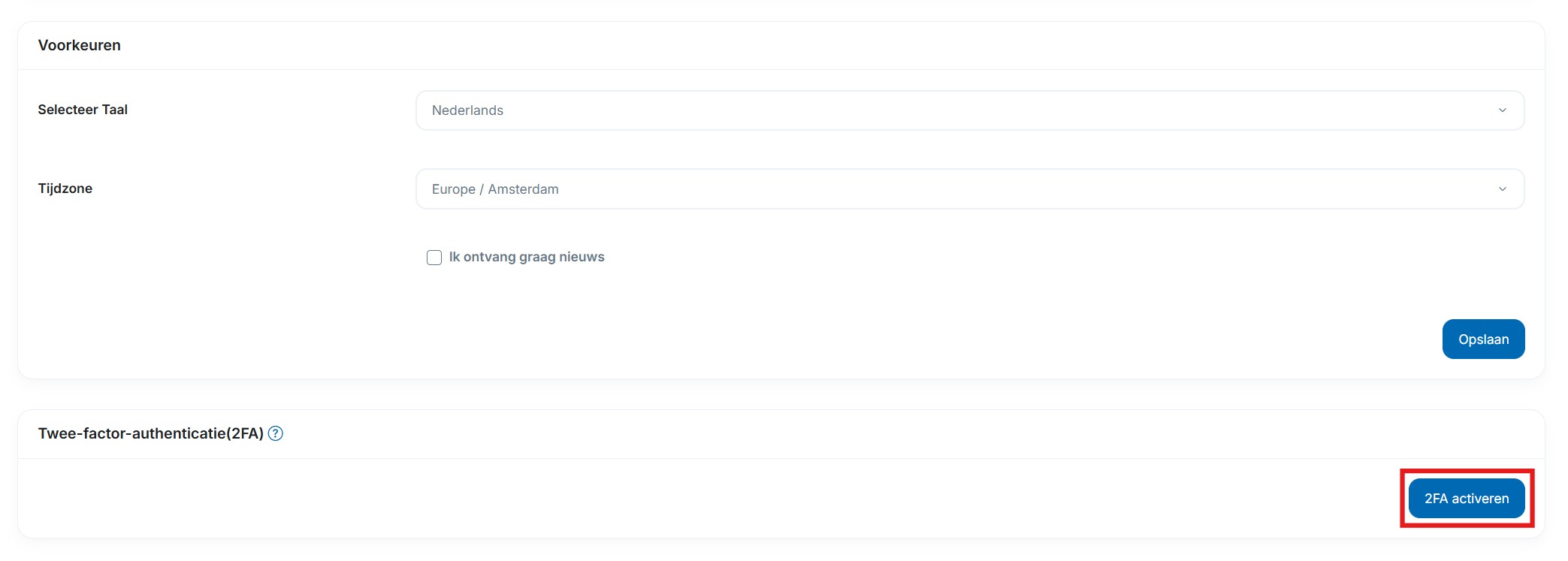The height and width of the screenshot is (561, 1568).
Task: Click the 'Selecteer Taal' field label
Action: pos(83,110)
